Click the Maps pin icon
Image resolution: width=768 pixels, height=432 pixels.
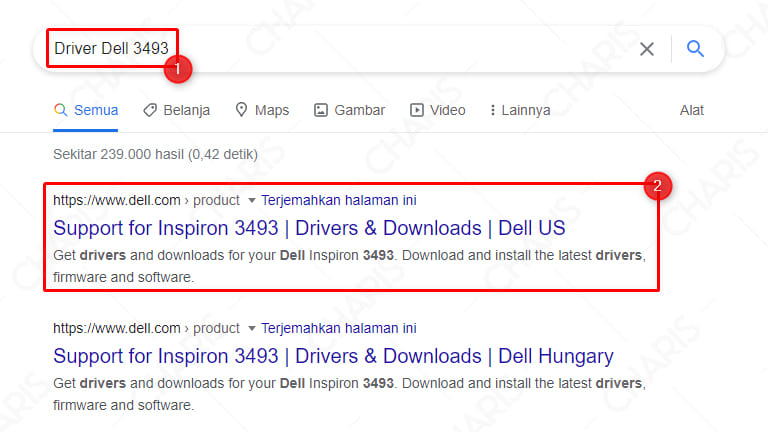pyautogui.click(x=241, y=110)
